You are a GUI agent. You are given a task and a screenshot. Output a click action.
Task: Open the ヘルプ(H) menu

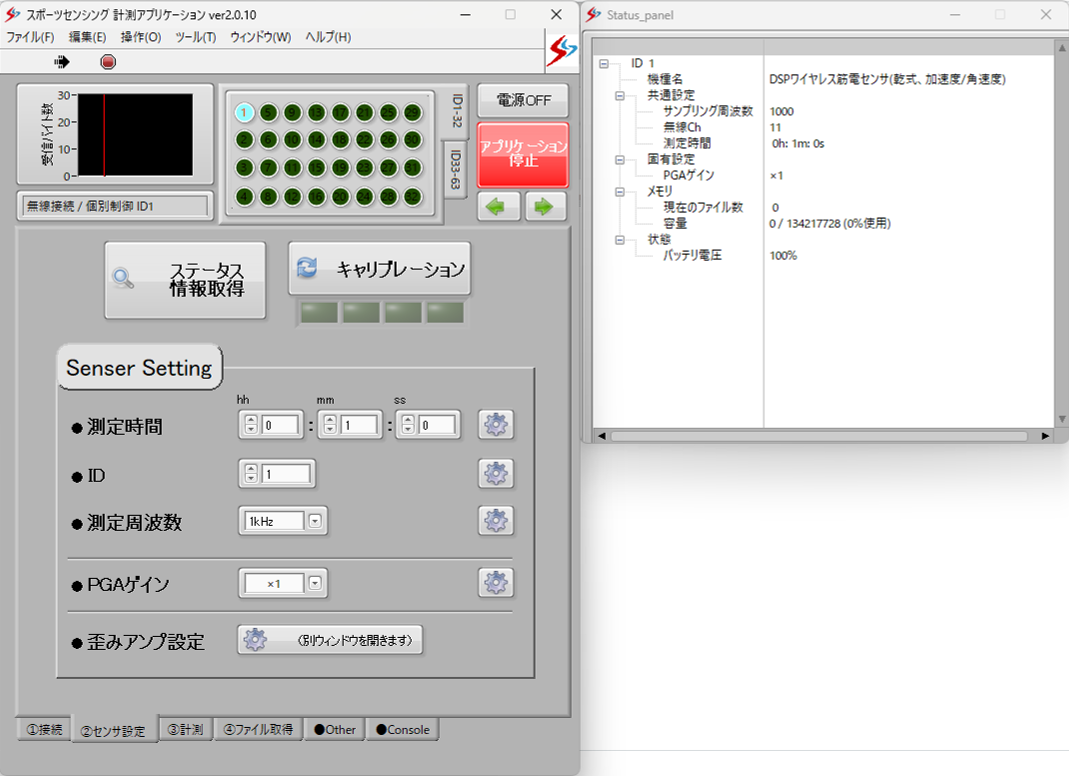[x=328, y=37]
